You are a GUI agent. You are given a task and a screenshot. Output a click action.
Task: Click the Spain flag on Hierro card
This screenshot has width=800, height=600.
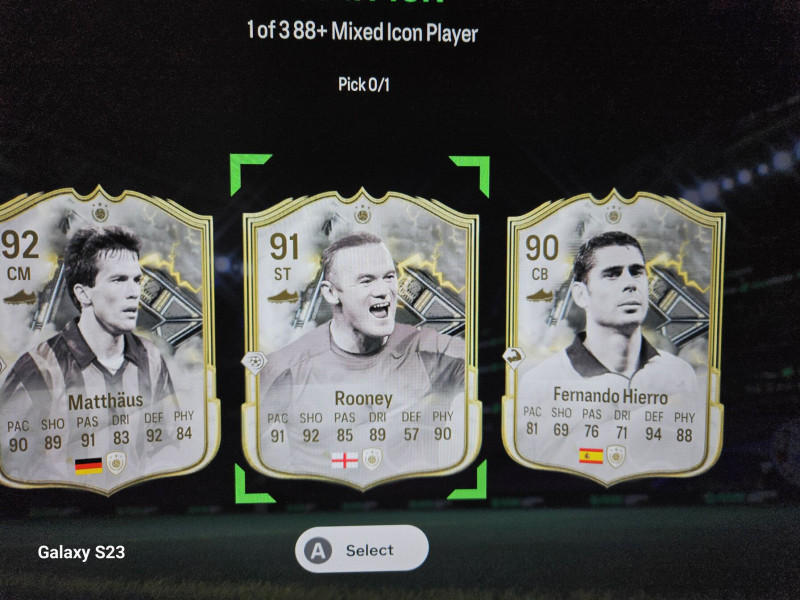[x=591, y=456]
